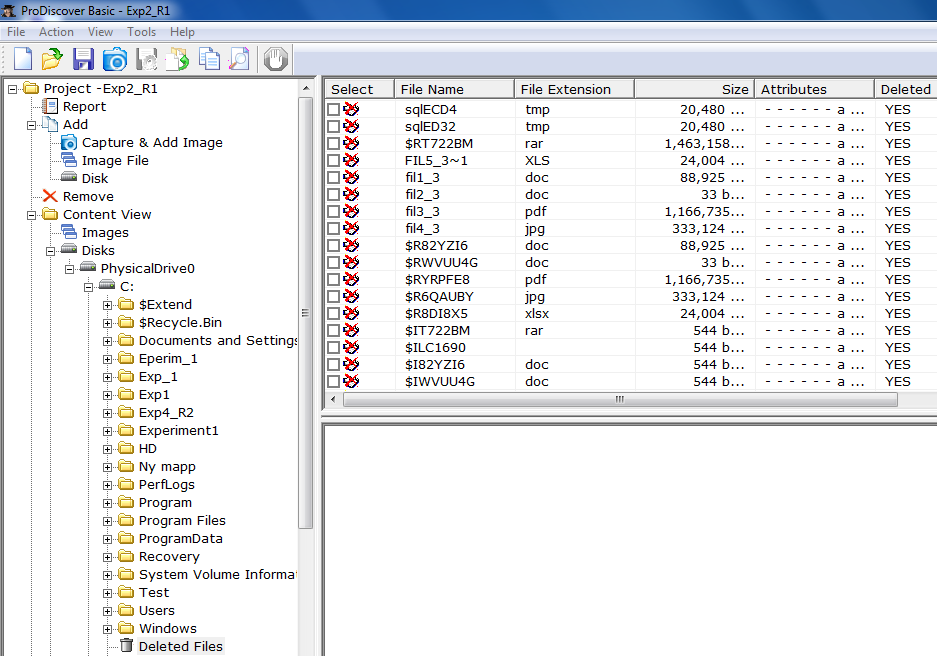Click the tree panel vertical scrollbar thumb
937x656 pixels.
305,313
